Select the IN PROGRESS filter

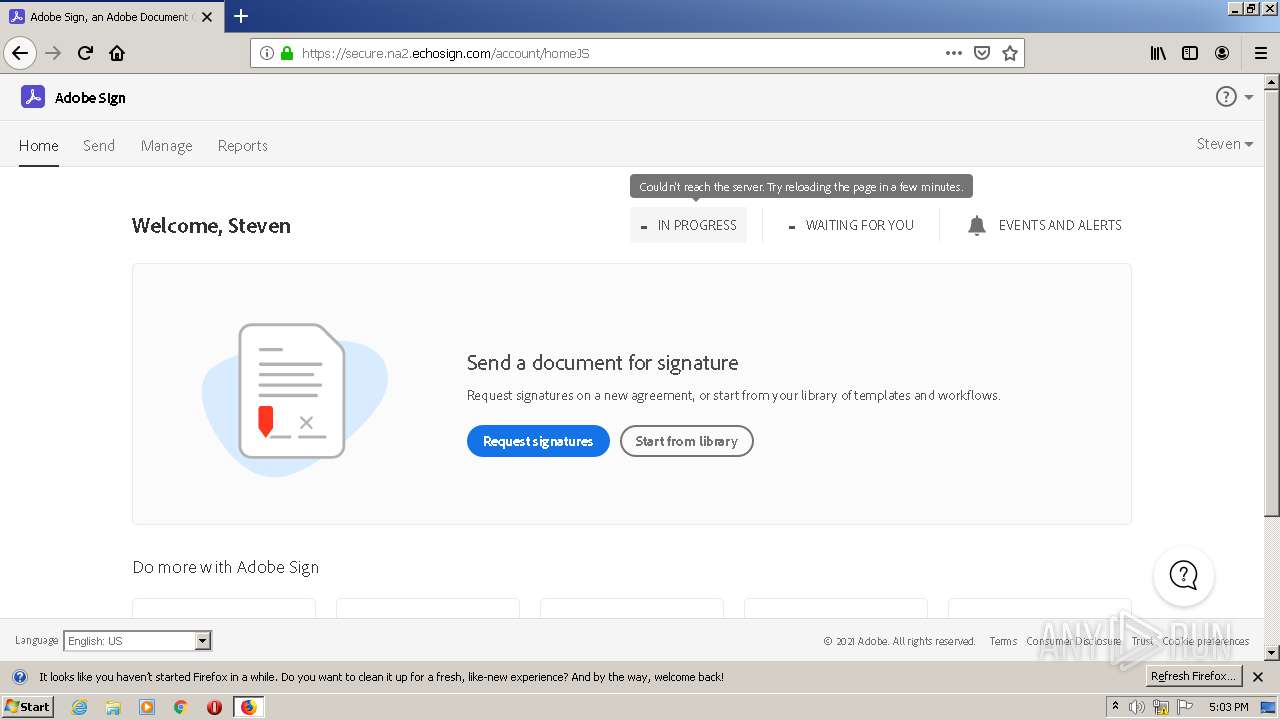689,225
